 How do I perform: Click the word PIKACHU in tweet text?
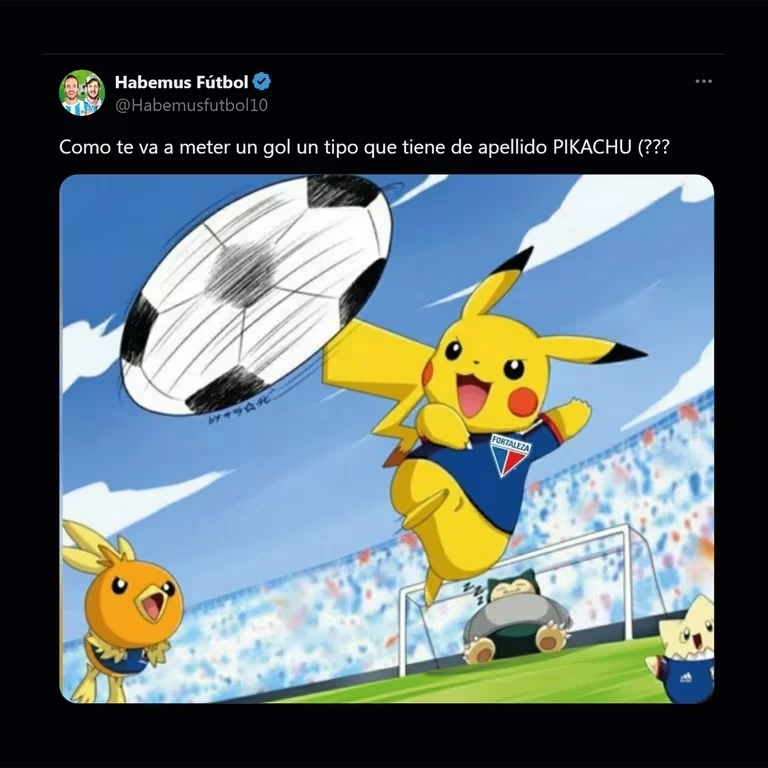click(592, 147)
